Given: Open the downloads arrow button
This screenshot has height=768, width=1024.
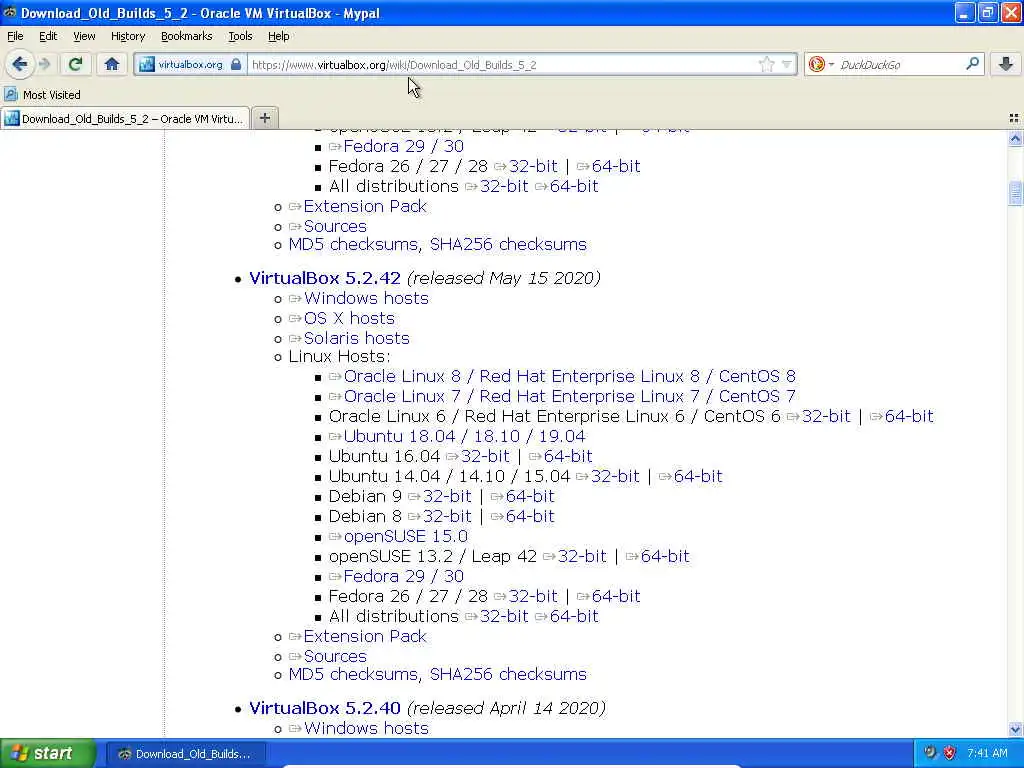Looking at the screenshot, I should 1006,64.
